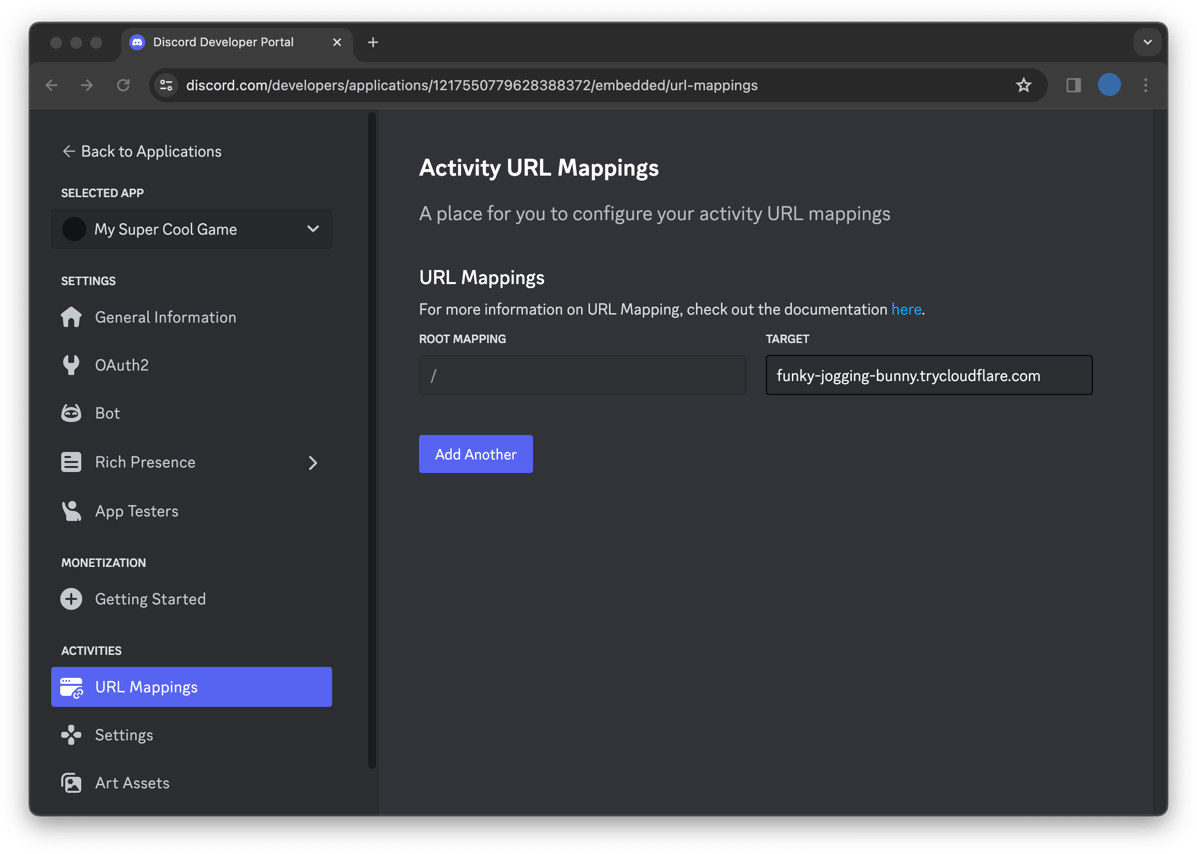Image resolution: width=1197 pixels, height=854 pixels.
Task: Click the ROOT MAPPING field label
Action: [x=463, y=339]
